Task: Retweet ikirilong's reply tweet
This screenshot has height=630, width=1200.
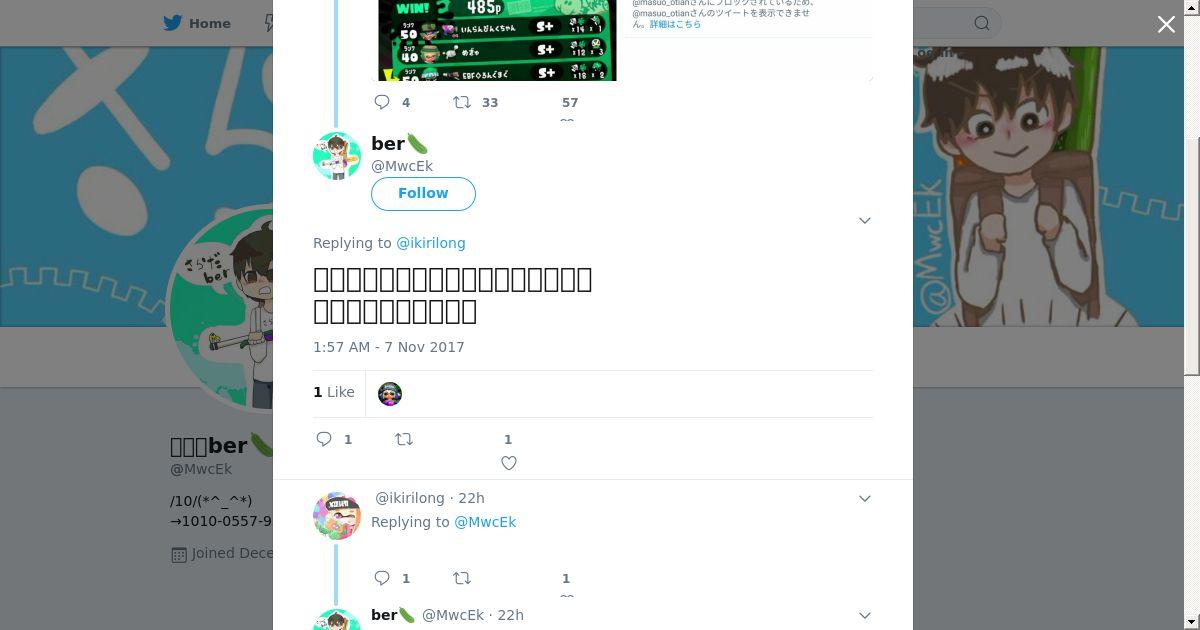Action: 462,578
